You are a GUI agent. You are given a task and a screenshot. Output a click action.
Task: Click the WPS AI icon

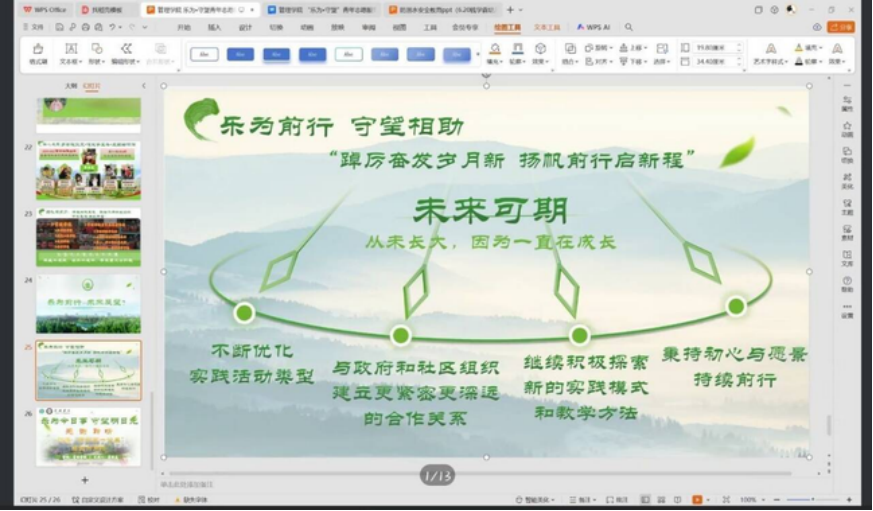pos(594,27)
